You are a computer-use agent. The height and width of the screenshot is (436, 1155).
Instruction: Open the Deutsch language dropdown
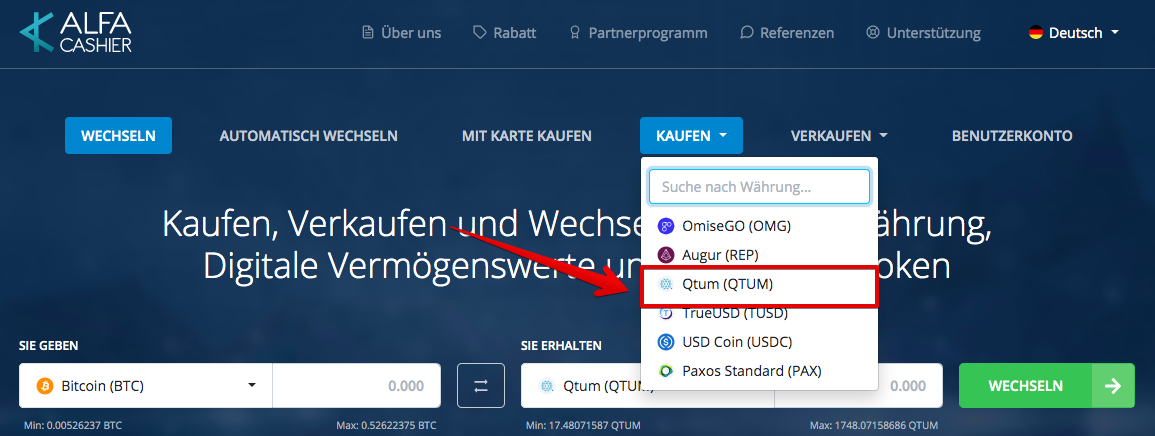point(1074,32)
